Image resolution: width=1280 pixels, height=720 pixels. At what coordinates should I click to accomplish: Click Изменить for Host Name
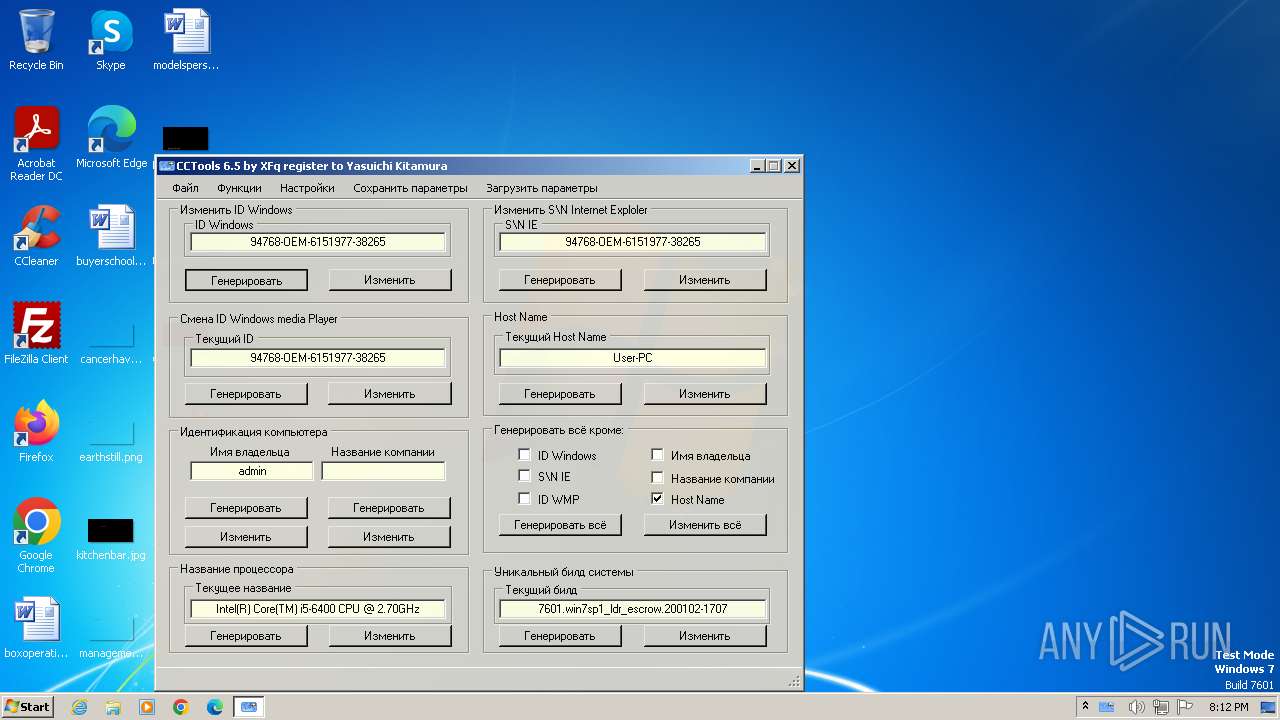click(705, 394)
